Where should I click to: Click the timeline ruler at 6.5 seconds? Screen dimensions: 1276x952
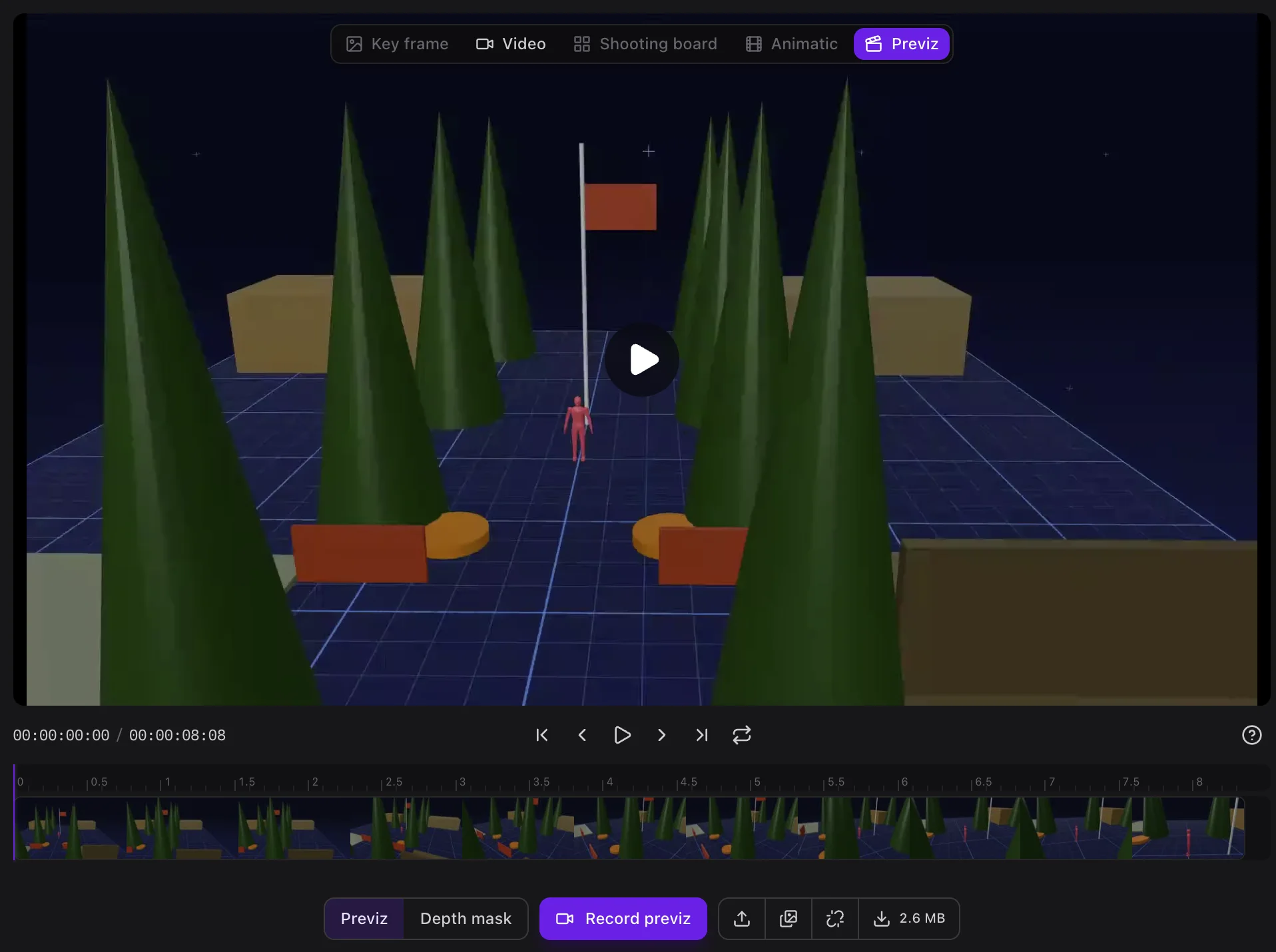tap(972, 782)
